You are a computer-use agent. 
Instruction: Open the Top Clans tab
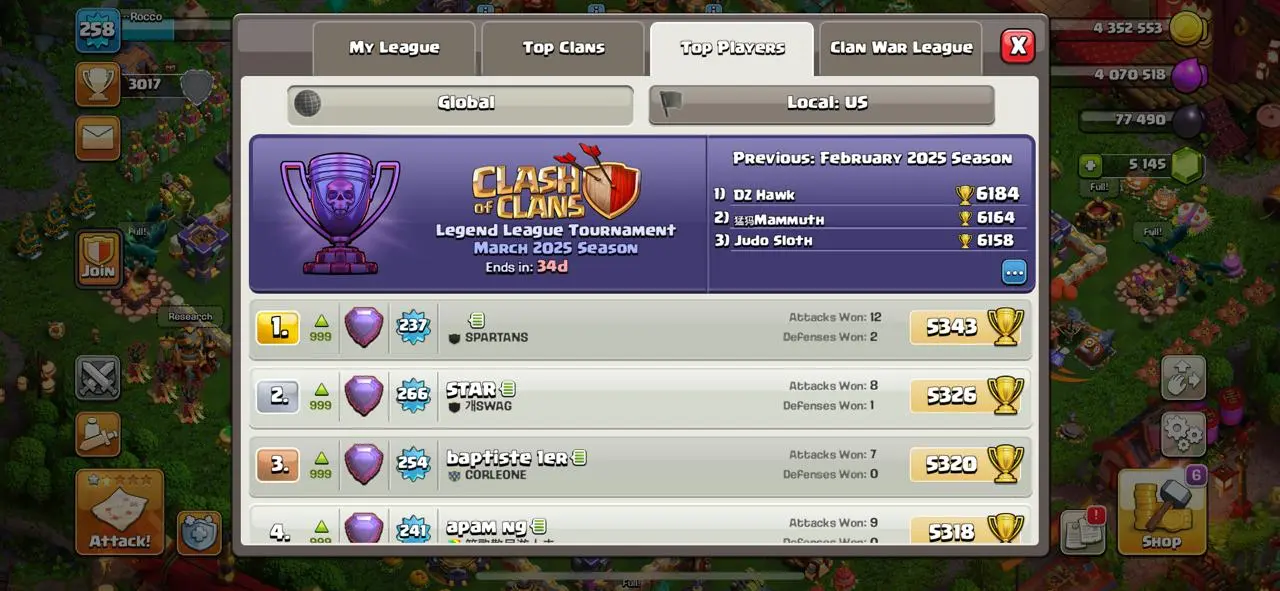(x=563, y=48)
